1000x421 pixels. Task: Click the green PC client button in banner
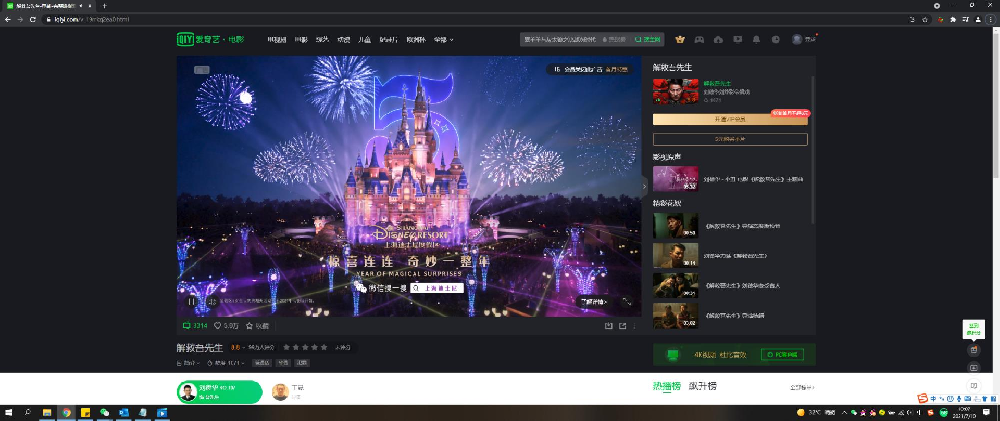coord(783,355)
